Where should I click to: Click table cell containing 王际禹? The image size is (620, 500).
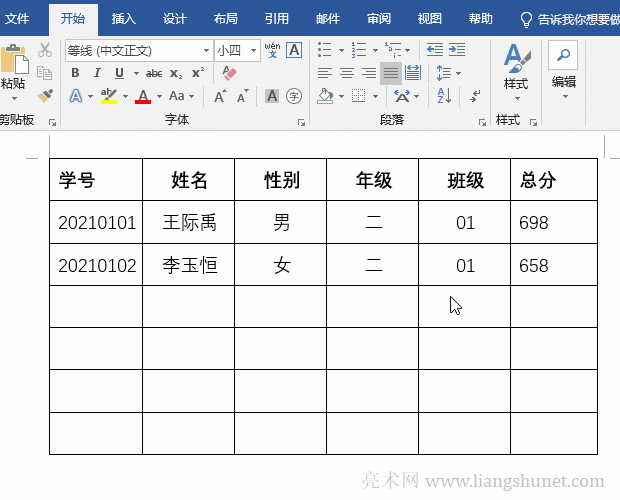(x=189, y=223)
